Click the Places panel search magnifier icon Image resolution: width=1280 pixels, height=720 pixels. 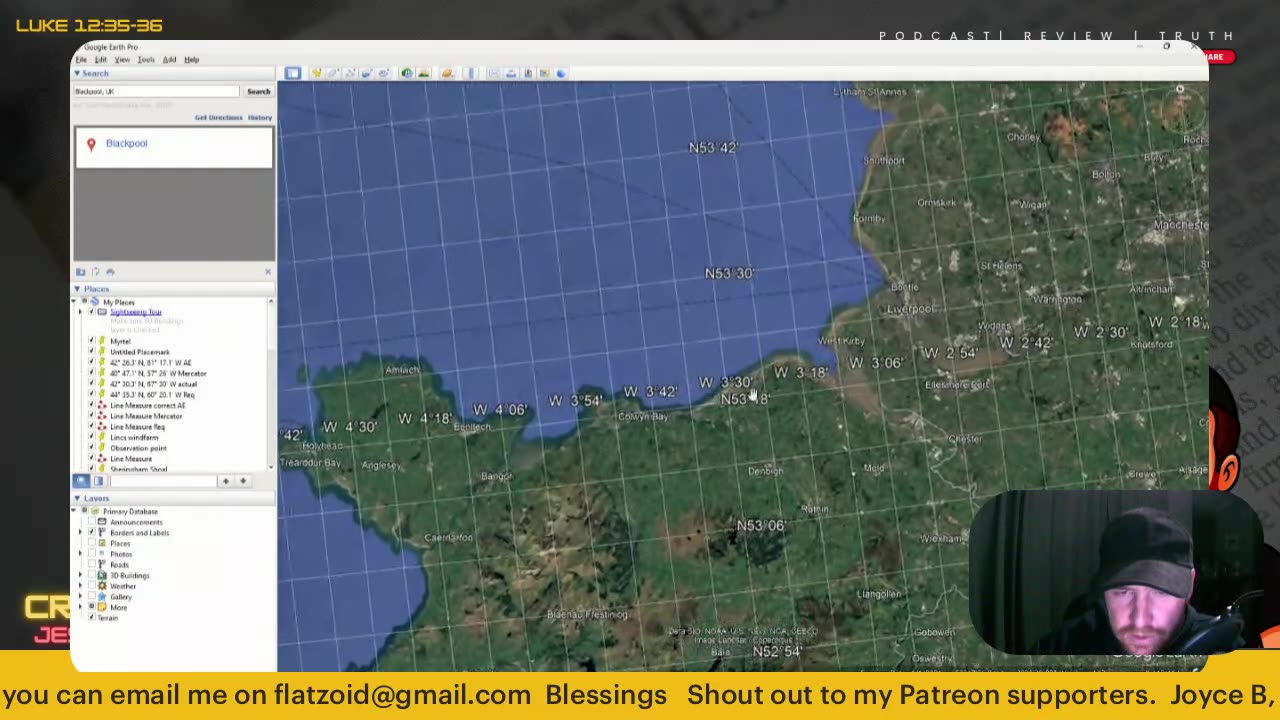click(x=82, y=481)
